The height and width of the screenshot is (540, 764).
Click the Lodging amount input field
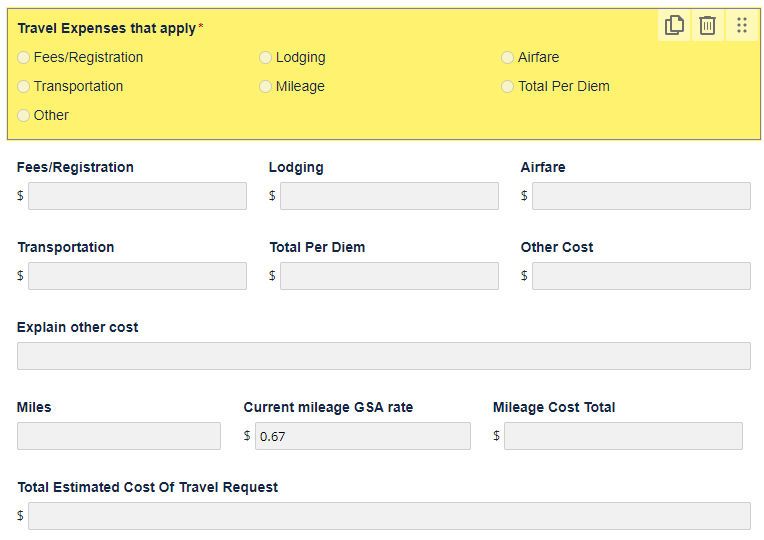(389, 196)
